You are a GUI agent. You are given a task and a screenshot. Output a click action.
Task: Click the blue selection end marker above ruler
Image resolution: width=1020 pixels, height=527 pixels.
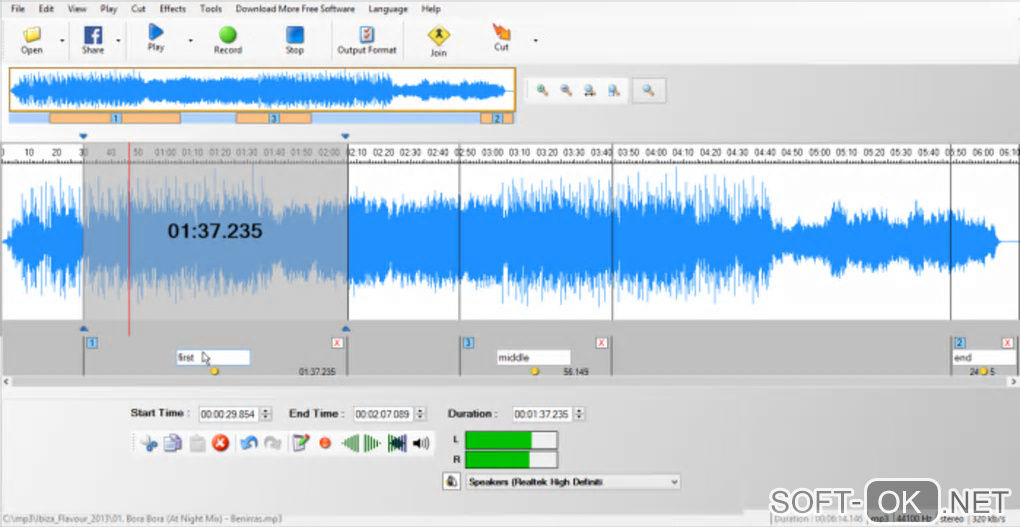click(x=345, y=136)
